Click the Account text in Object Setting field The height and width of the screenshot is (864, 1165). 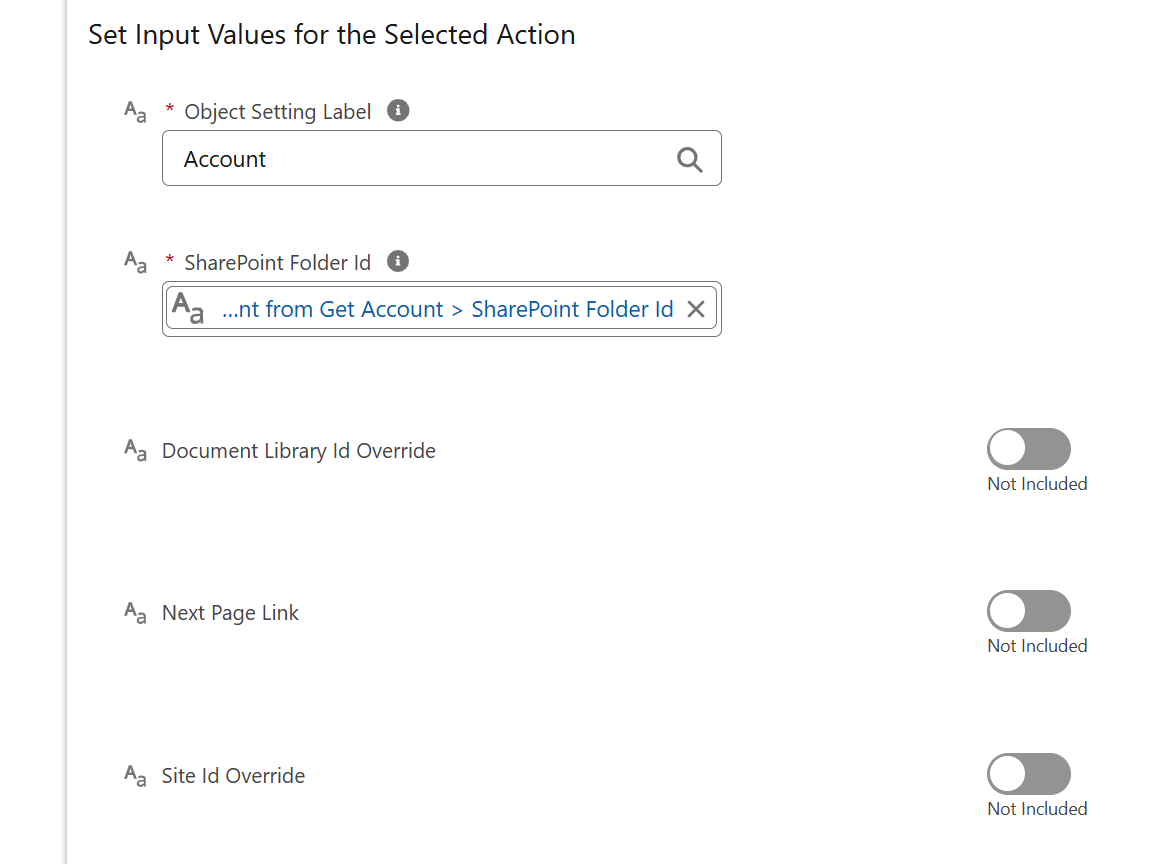coord(224,159)
